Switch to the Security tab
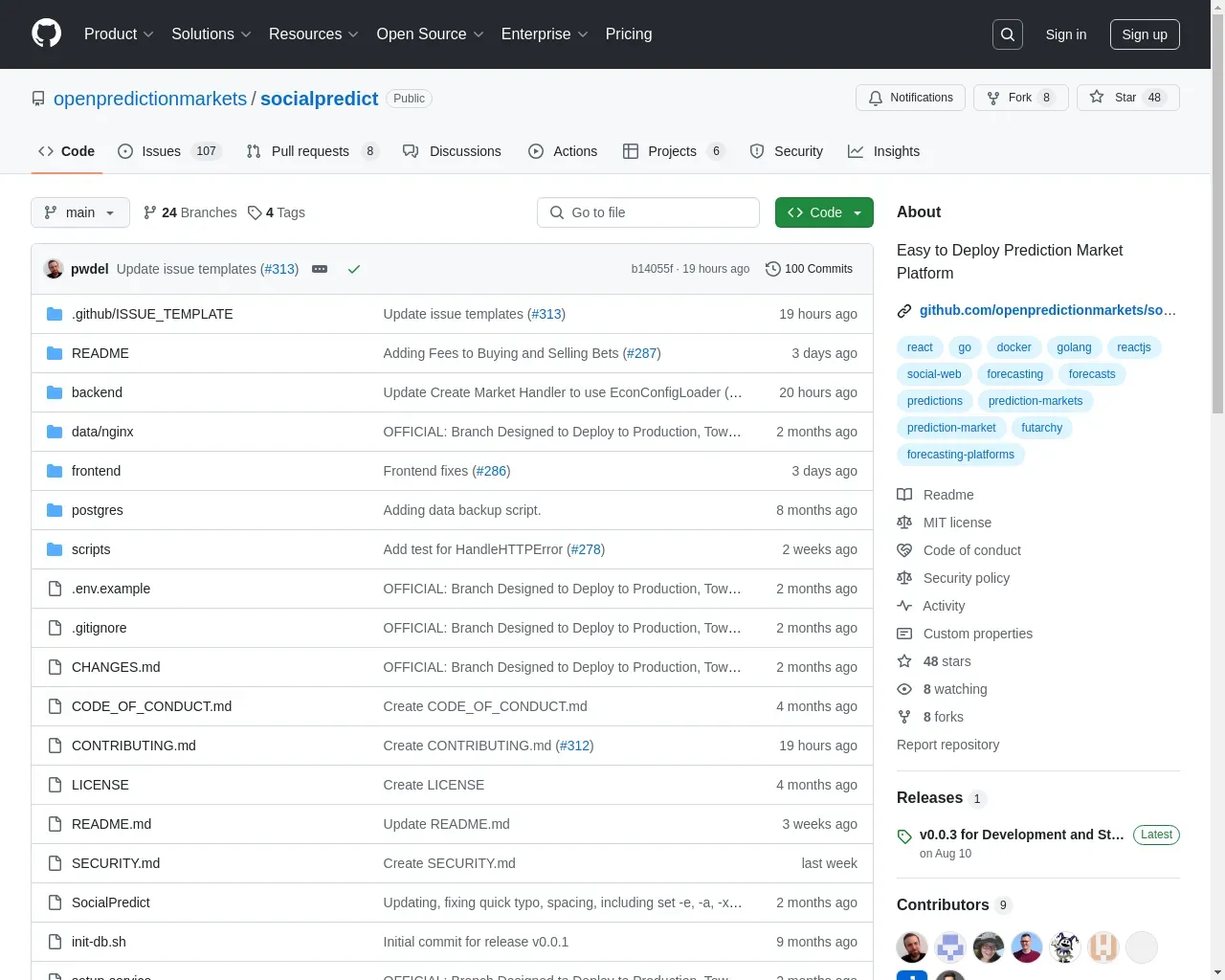This screenshot has height=980, width=1225. [786, 151]
